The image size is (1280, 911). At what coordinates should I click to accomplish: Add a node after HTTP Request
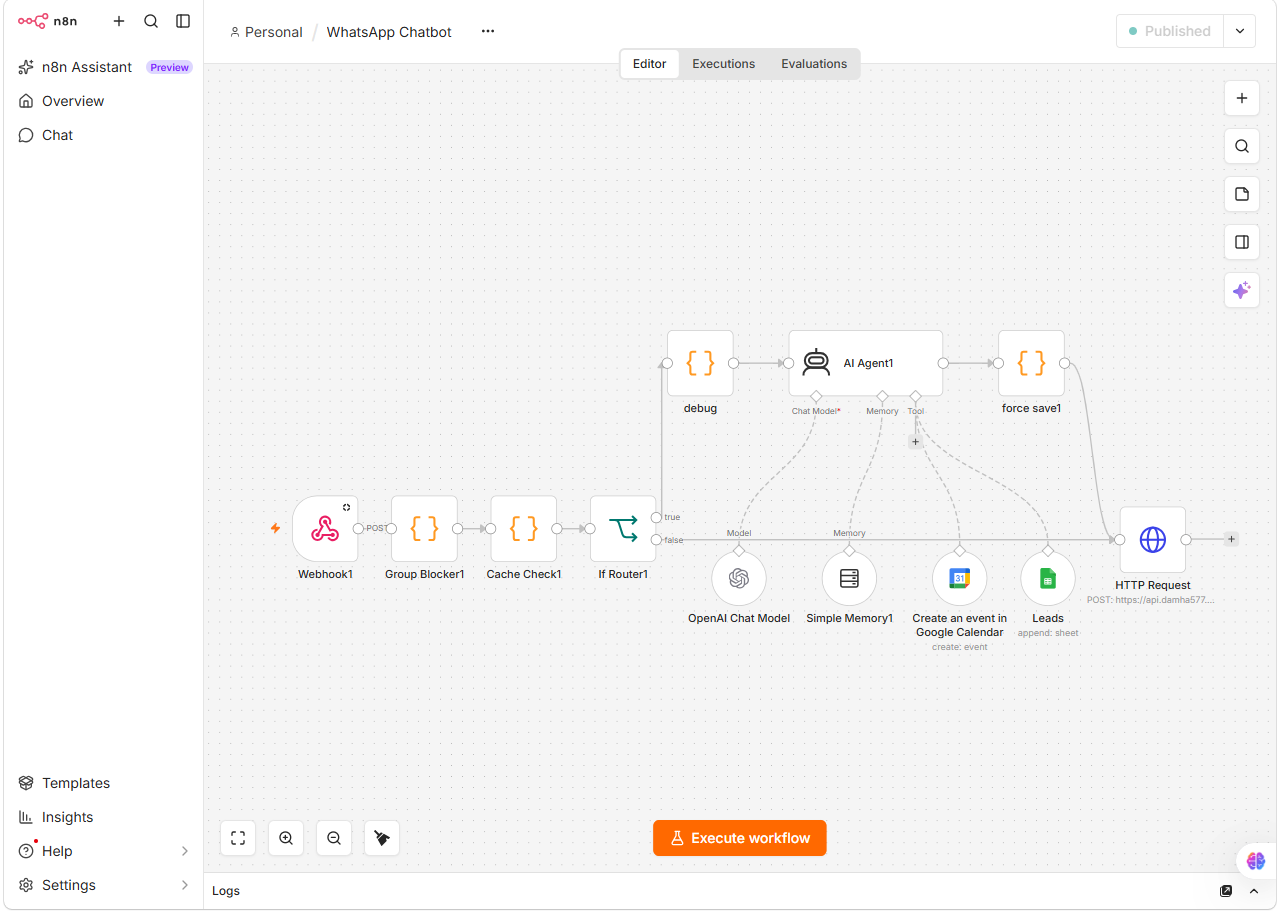(1231, 539)
